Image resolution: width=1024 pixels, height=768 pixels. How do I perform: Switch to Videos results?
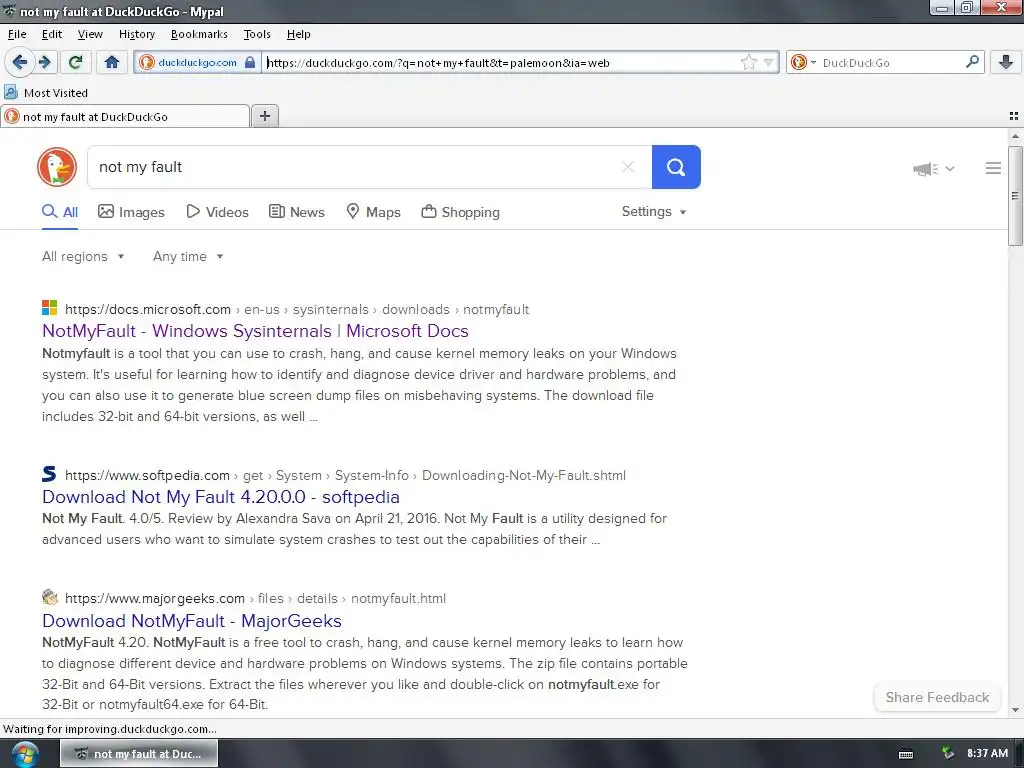(217, 212)
